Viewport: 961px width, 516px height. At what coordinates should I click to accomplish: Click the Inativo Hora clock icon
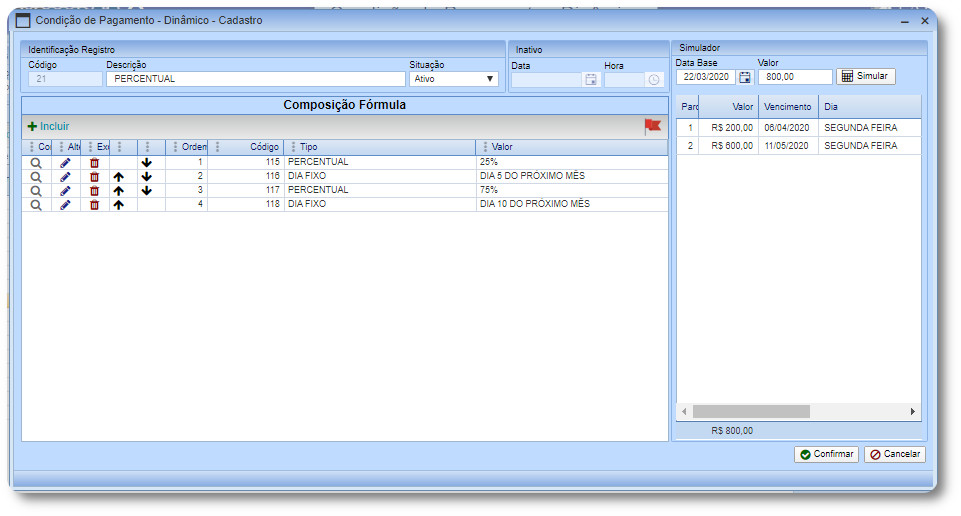[653, 80]
